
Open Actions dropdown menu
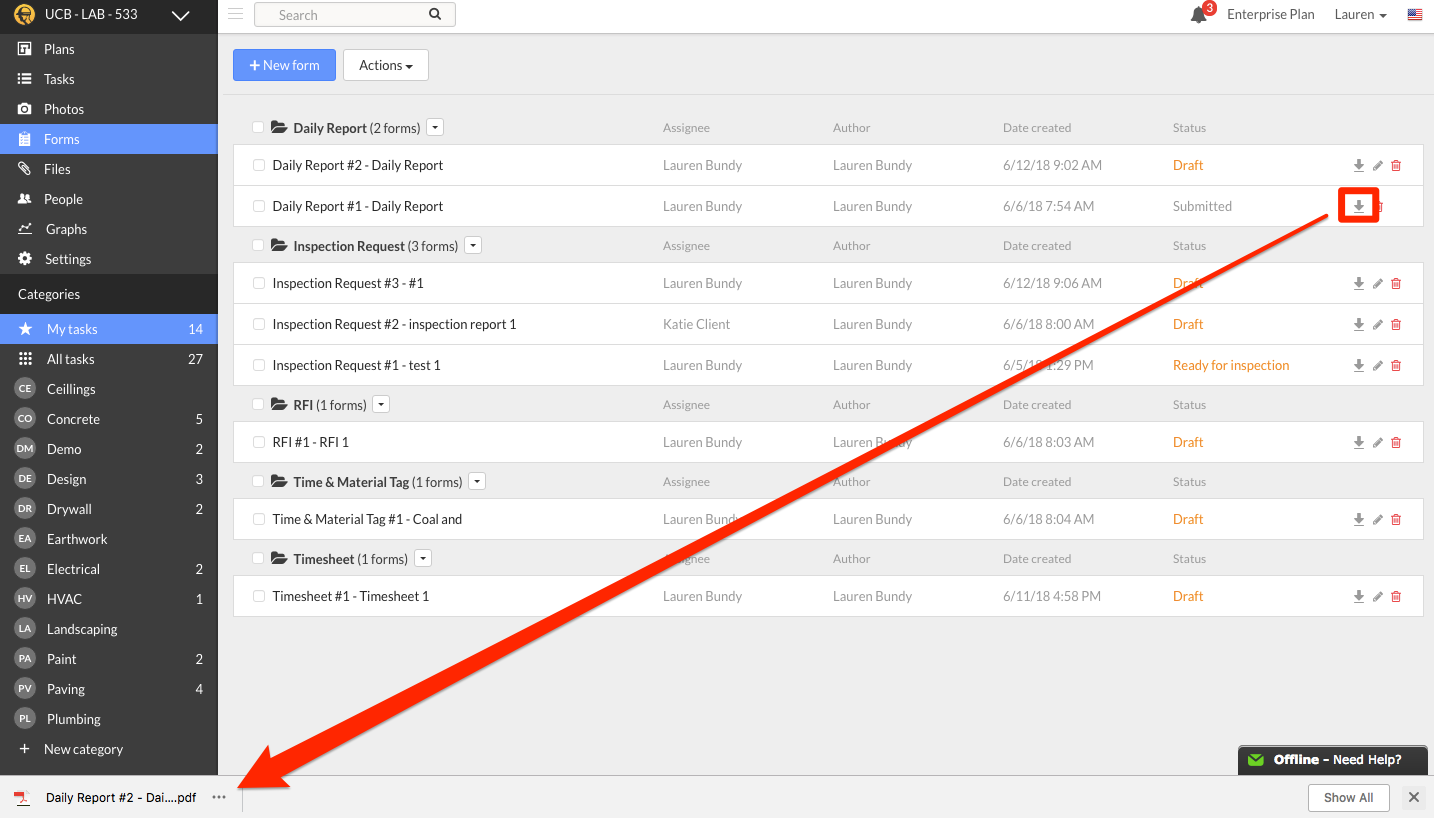click(x=386, y=65)
